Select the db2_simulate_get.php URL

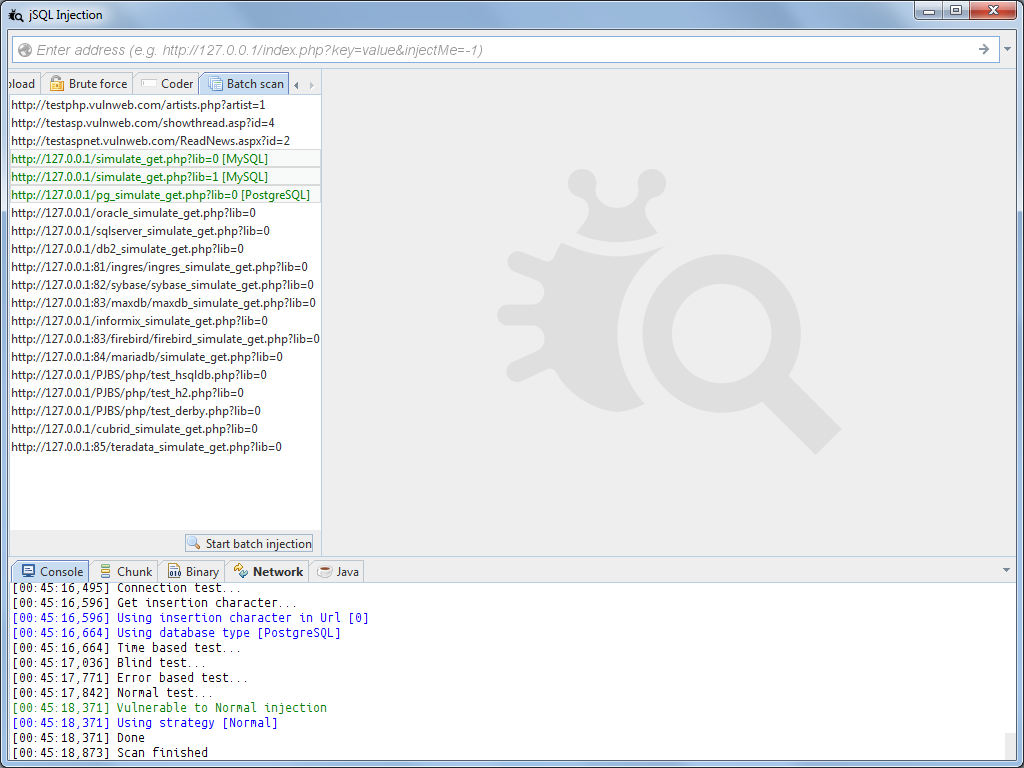[165, 249]
